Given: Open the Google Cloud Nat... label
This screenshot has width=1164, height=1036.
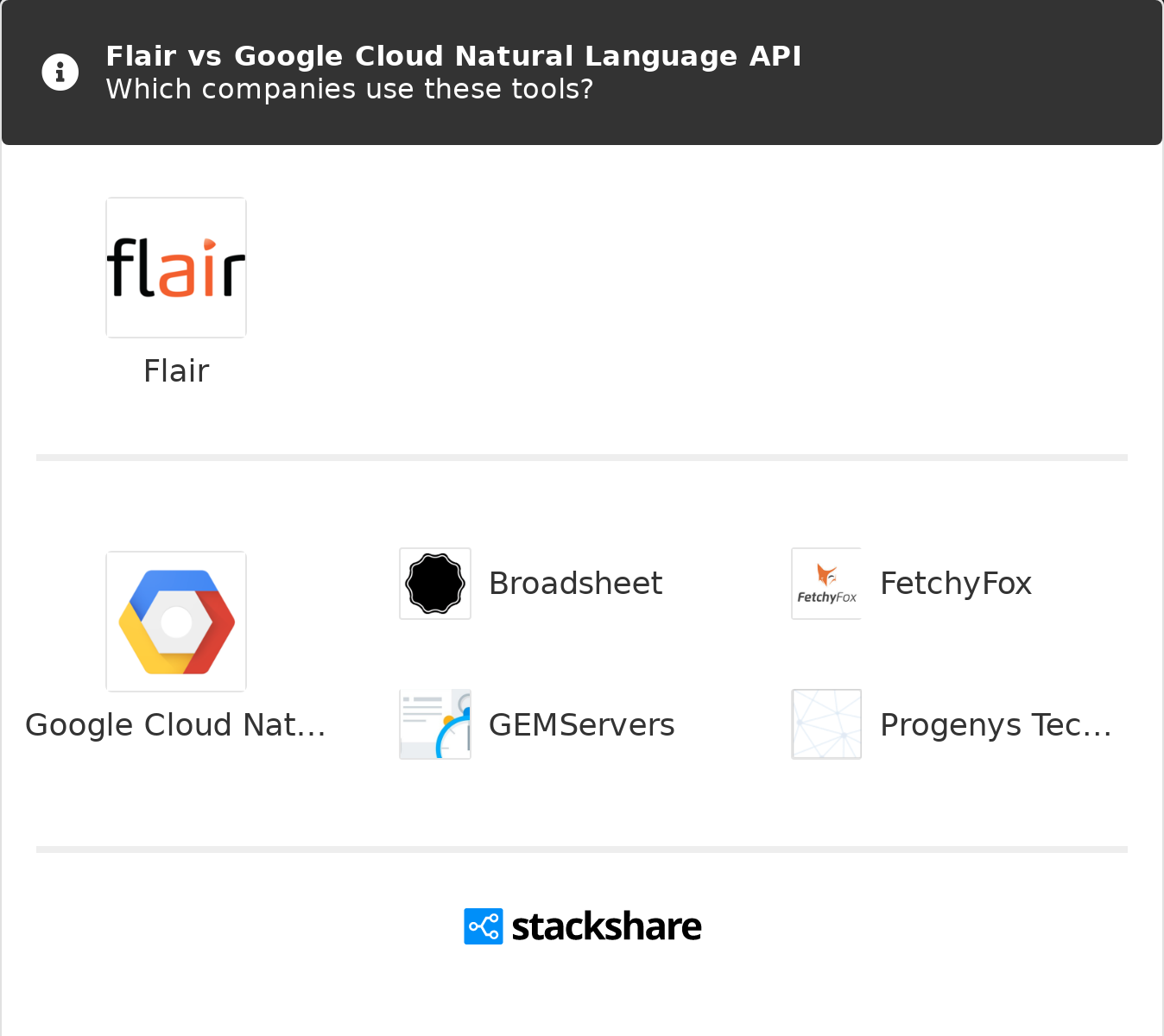Looking at the screenshot, I should tap(176, 725).
